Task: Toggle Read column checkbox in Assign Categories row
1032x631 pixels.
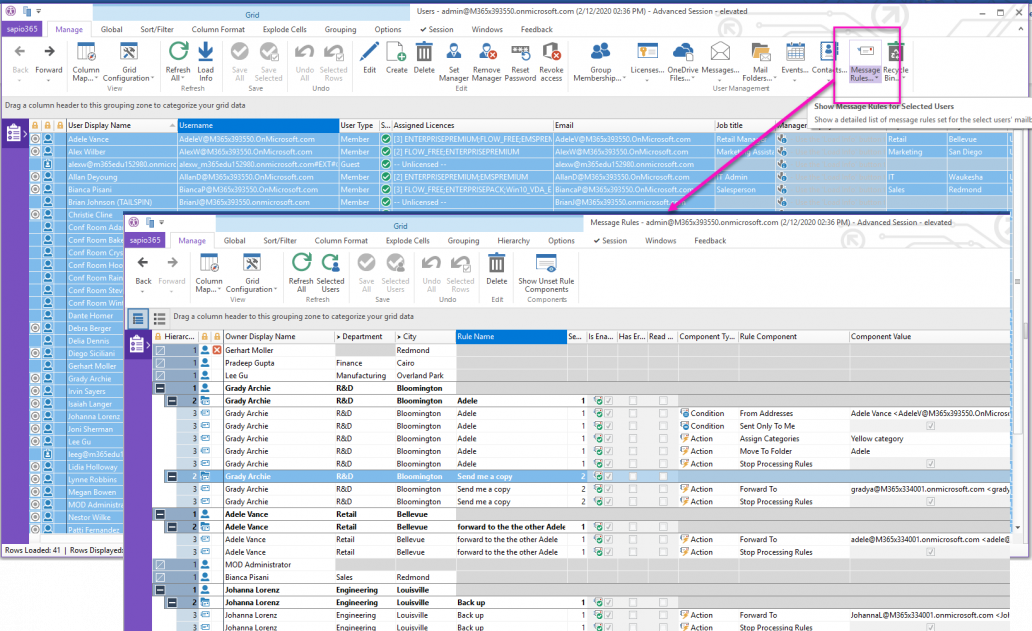Action: pos(663,439)
